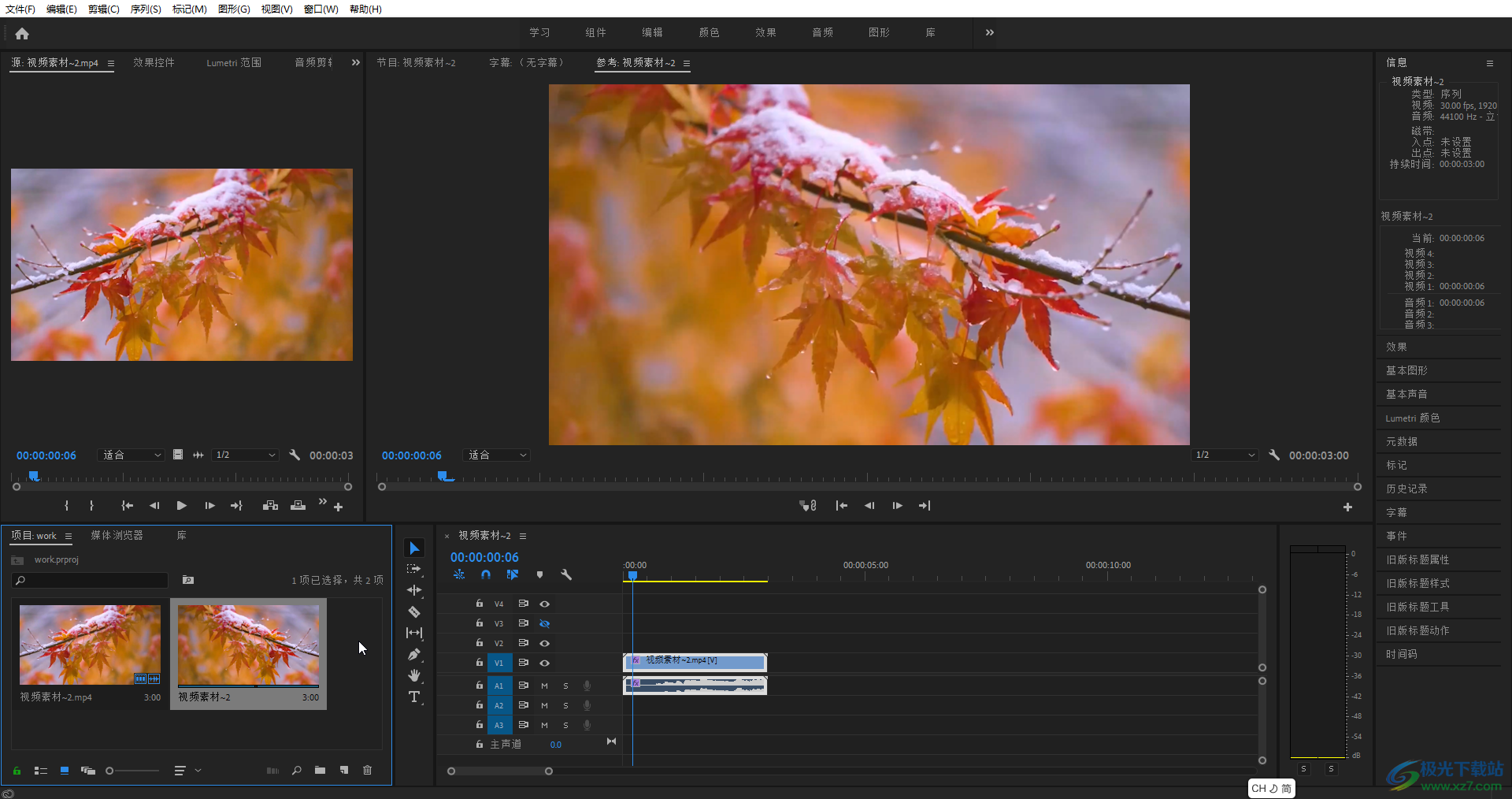
Task: Open program monitor zoom dropdown 适合
Action: (x=496, y=455)
